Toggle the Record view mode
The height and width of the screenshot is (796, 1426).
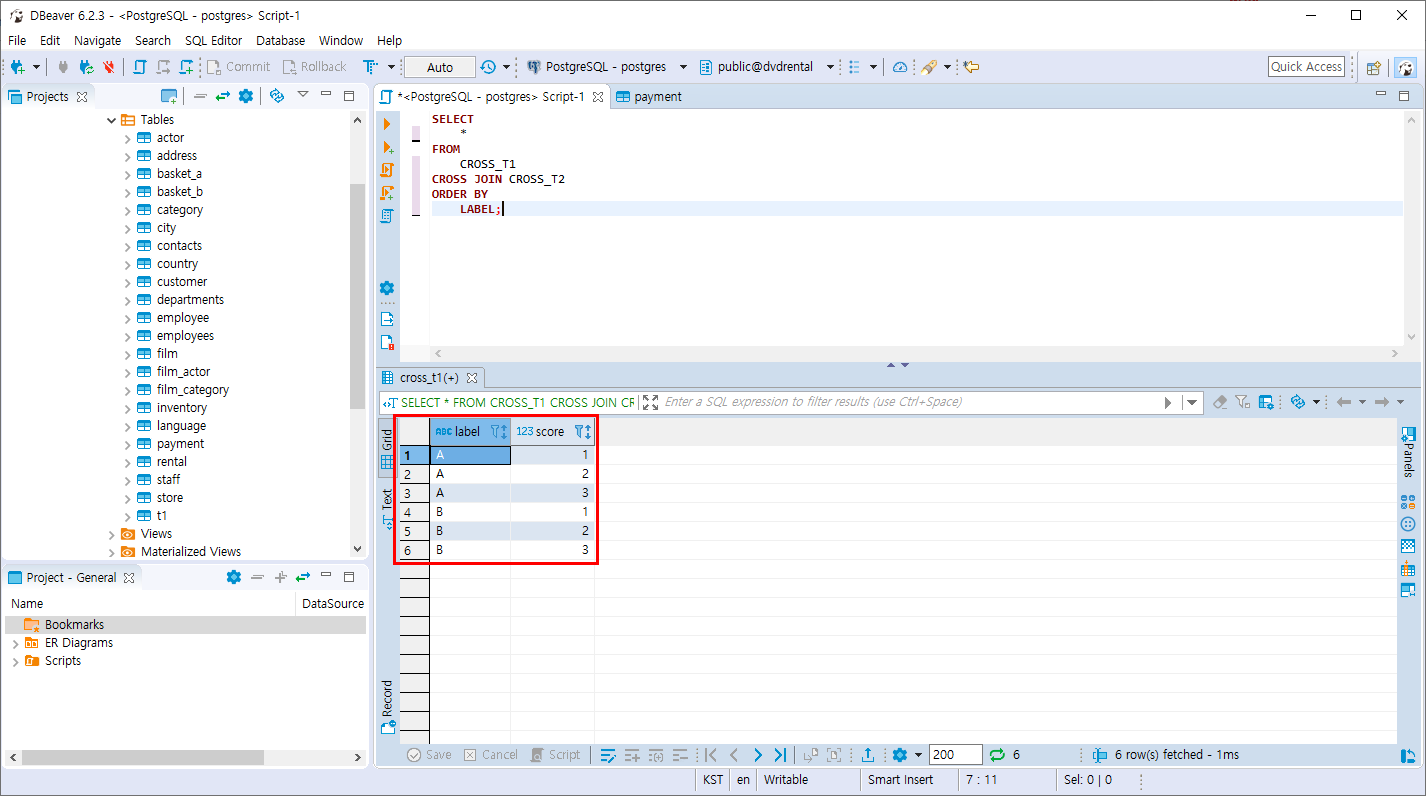[x=387, y=705]
